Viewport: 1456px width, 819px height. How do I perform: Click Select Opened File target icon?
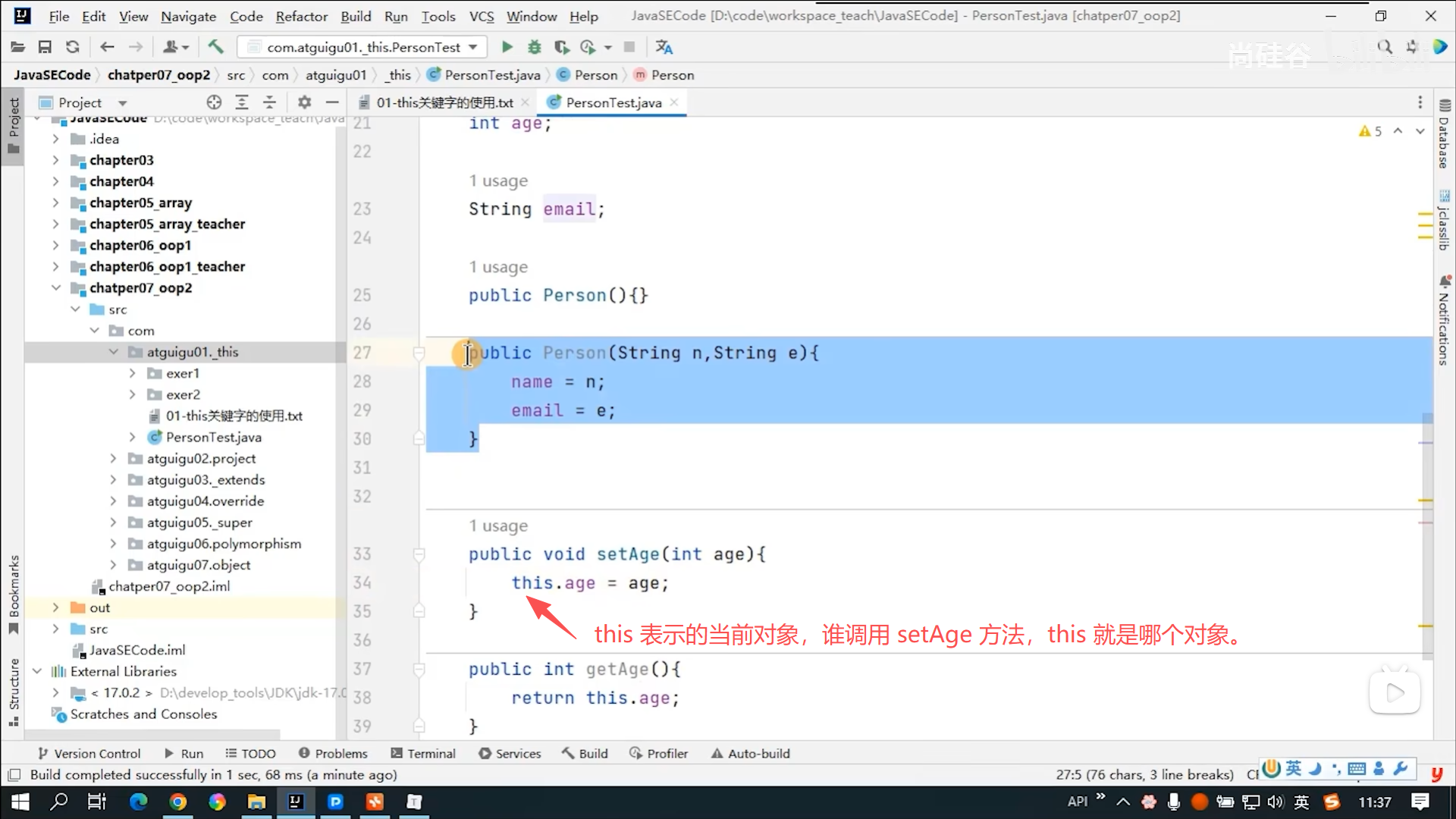pos(214,102)
